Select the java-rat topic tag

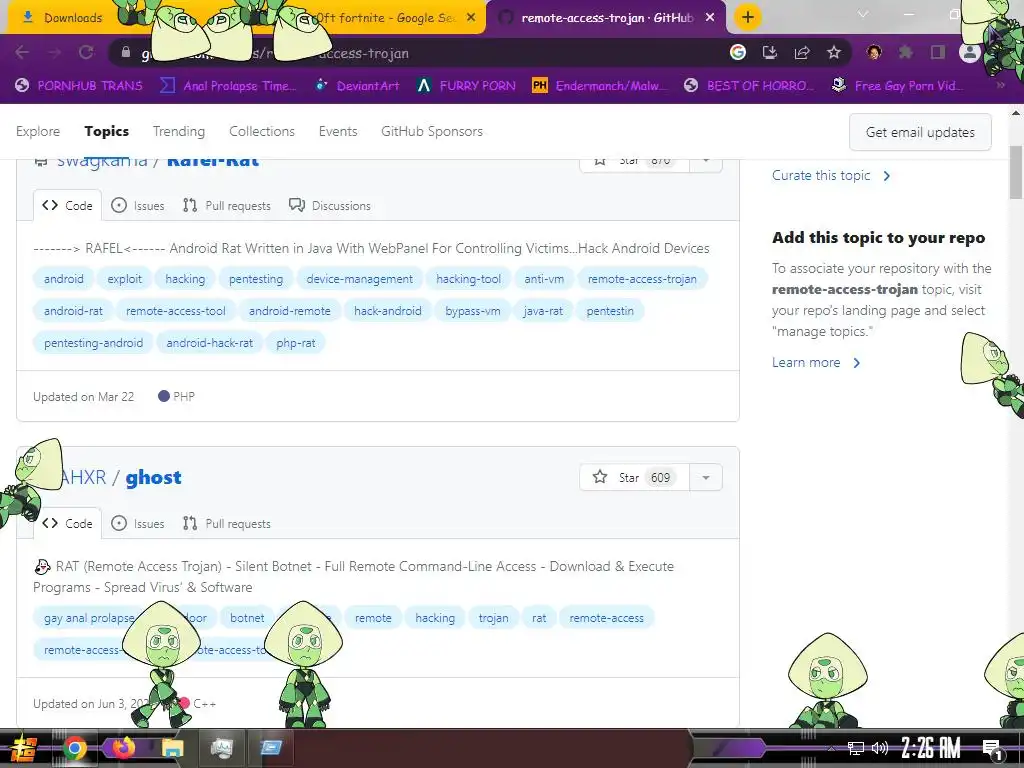click(543, 311)
